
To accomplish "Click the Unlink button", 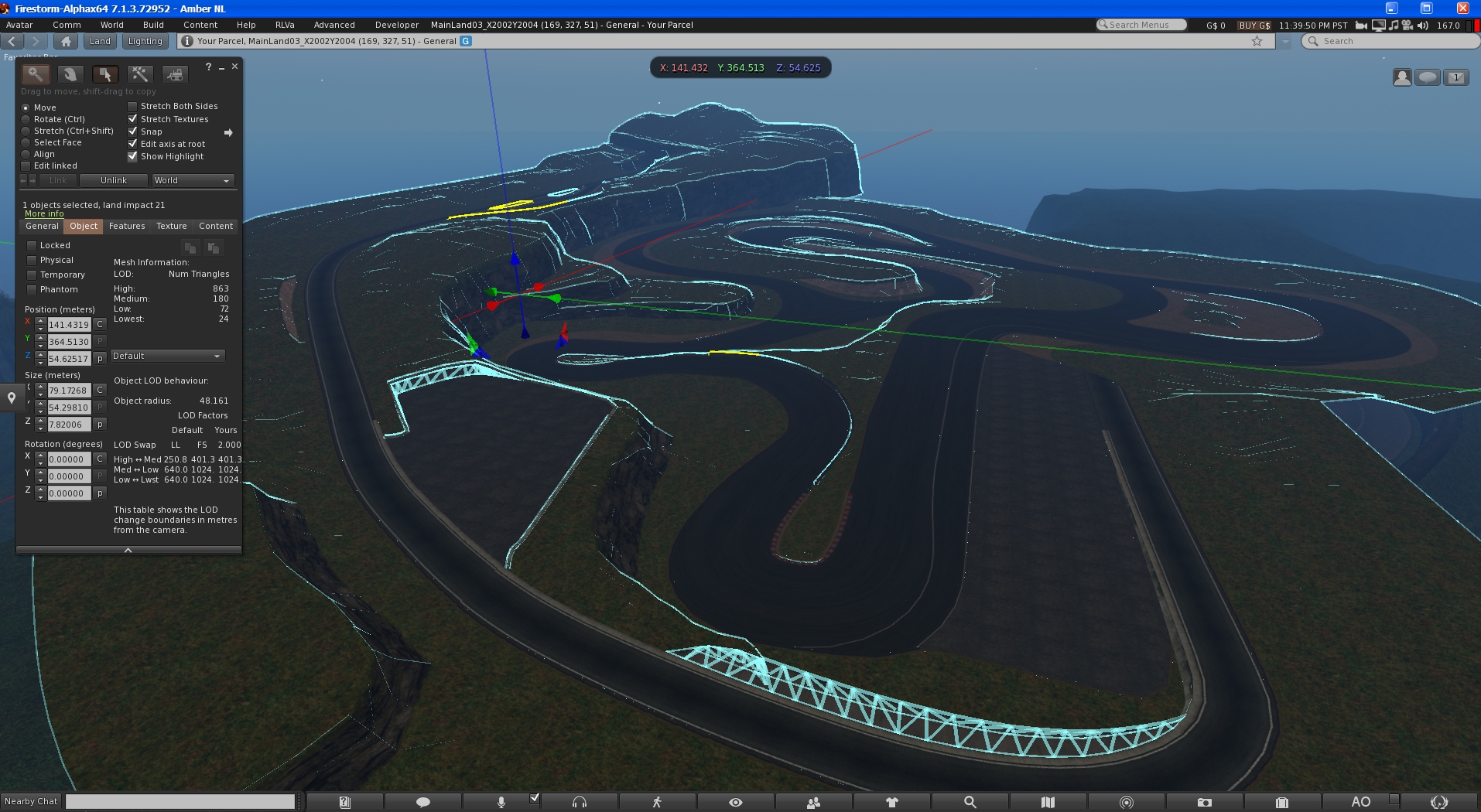I will [x=114, y=180].
